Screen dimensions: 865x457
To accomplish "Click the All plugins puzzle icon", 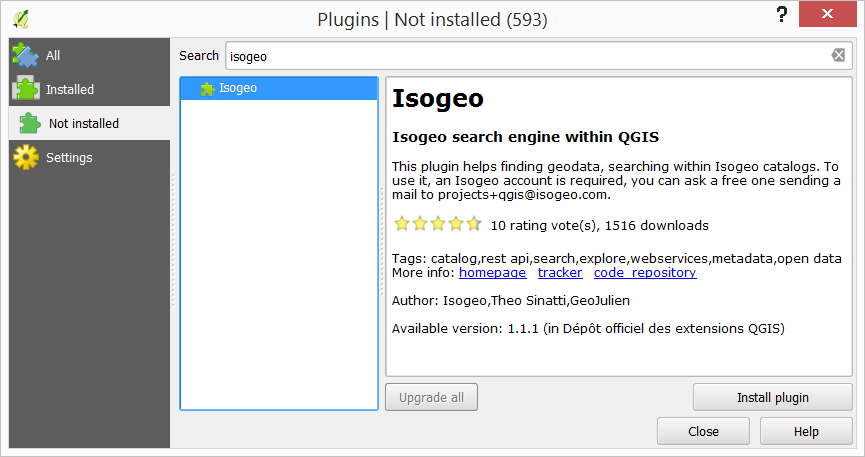I will point(25,55).
